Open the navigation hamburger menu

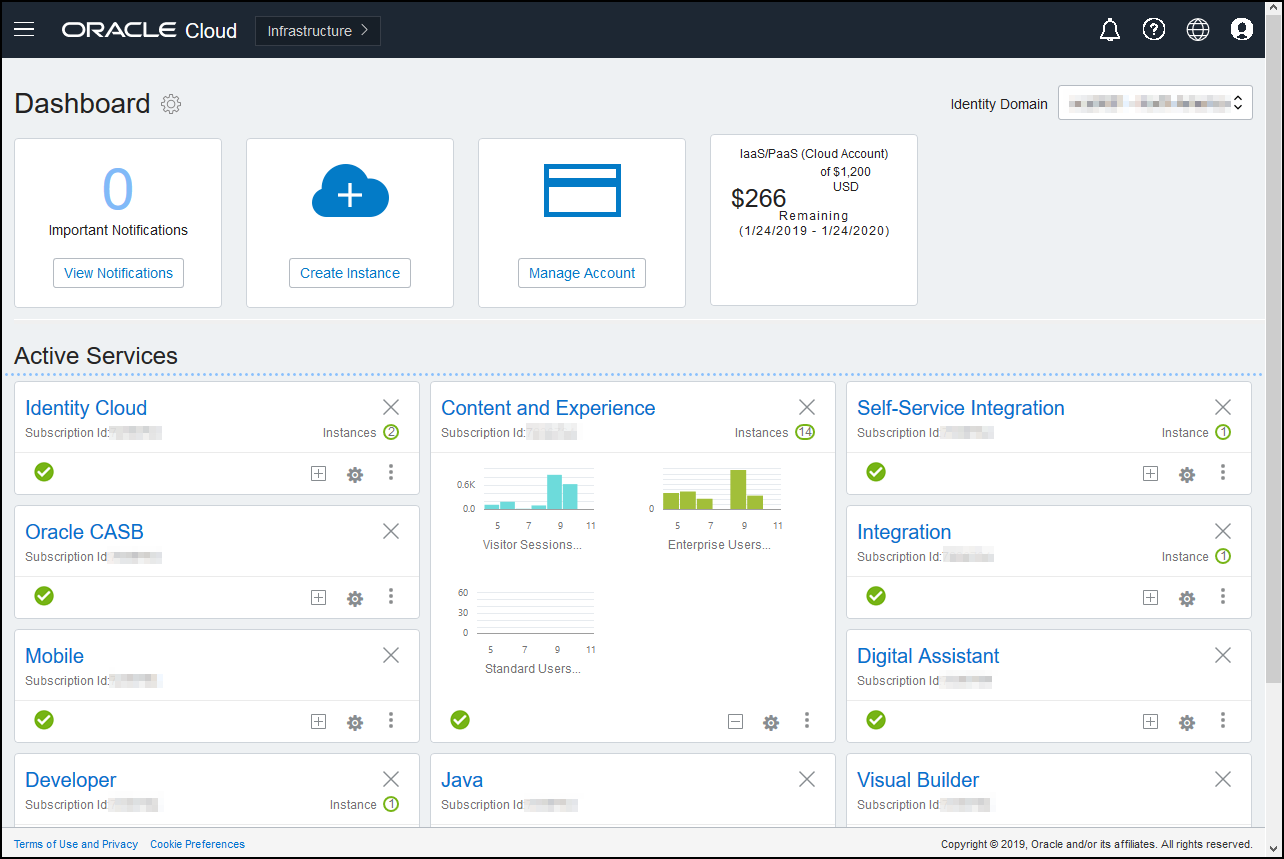pyautogui.click(x=24, y=29)
